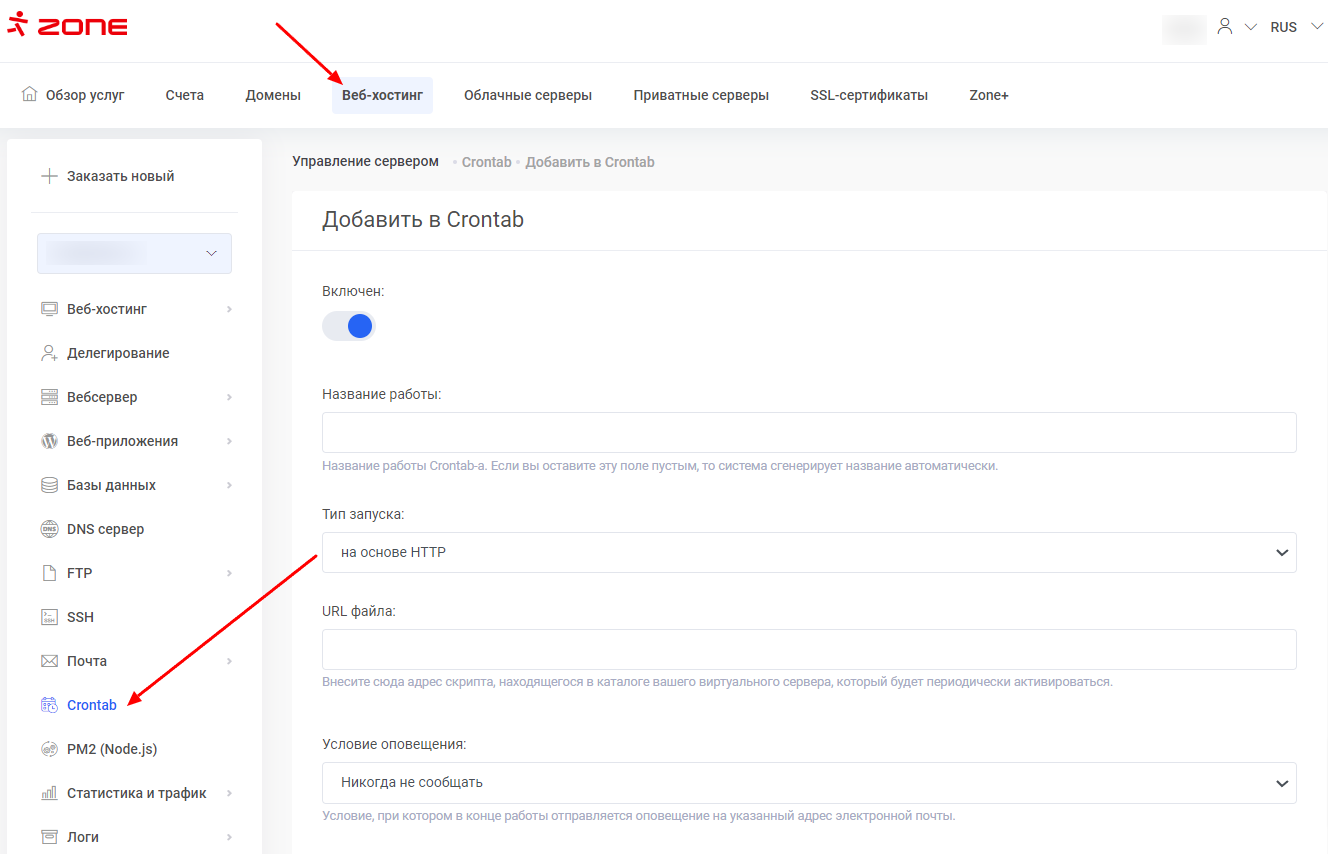1328x854 pixels.
Task: Open the SSL-сертификаты tab
Action: pyautogui.click(x=868, y=95)
